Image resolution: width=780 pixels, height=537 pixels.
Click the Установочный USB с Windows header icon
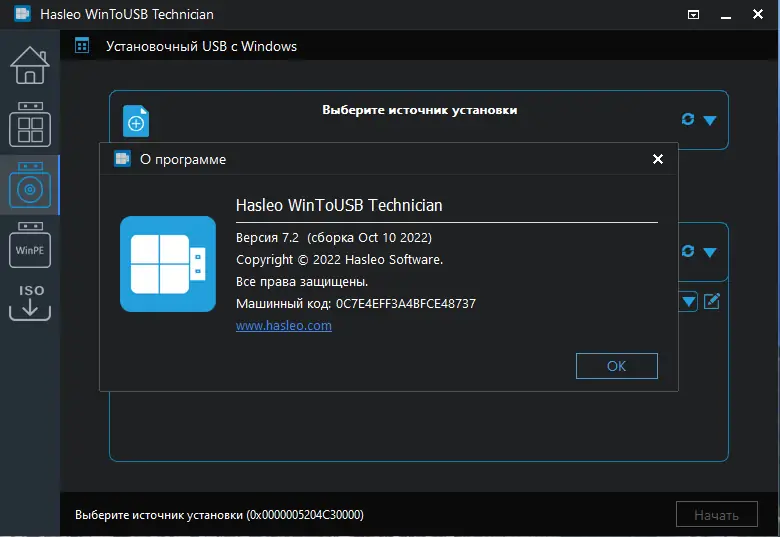(82, 46)
